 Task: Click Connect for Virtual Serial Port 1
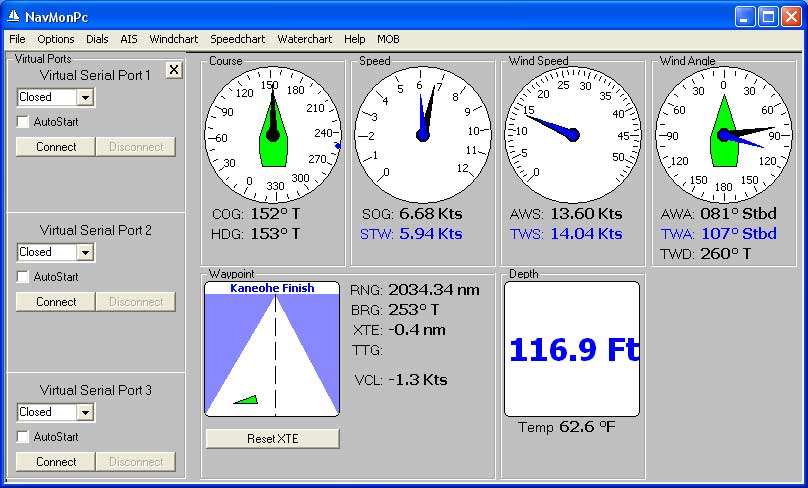(x=56, y=147)
